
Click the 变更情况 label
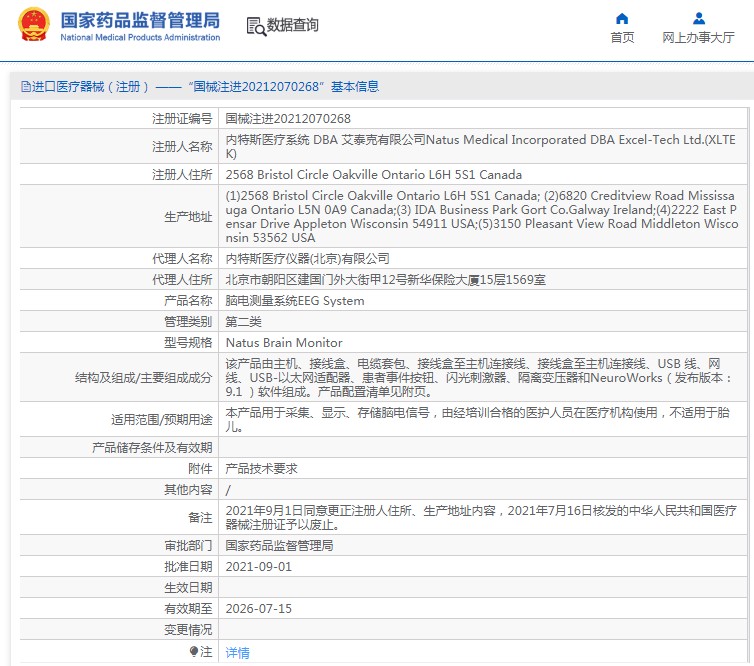click(188, 629)
